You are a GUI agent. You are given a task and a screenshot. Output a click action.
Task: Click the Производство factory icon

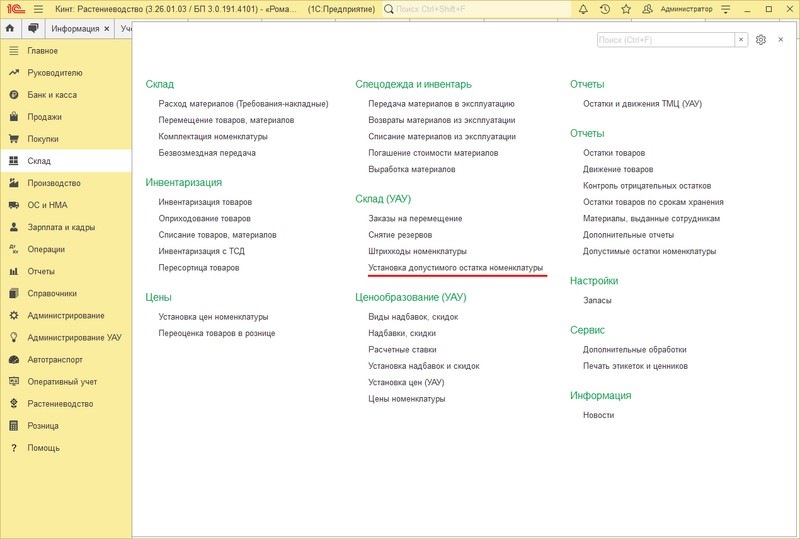click(14, 183)
